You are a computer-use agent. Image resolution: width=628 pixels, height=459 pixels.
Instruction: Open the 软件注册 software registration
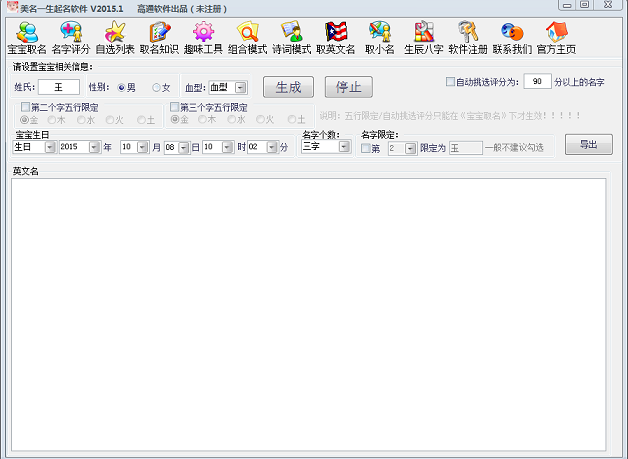tap(468, 38)
